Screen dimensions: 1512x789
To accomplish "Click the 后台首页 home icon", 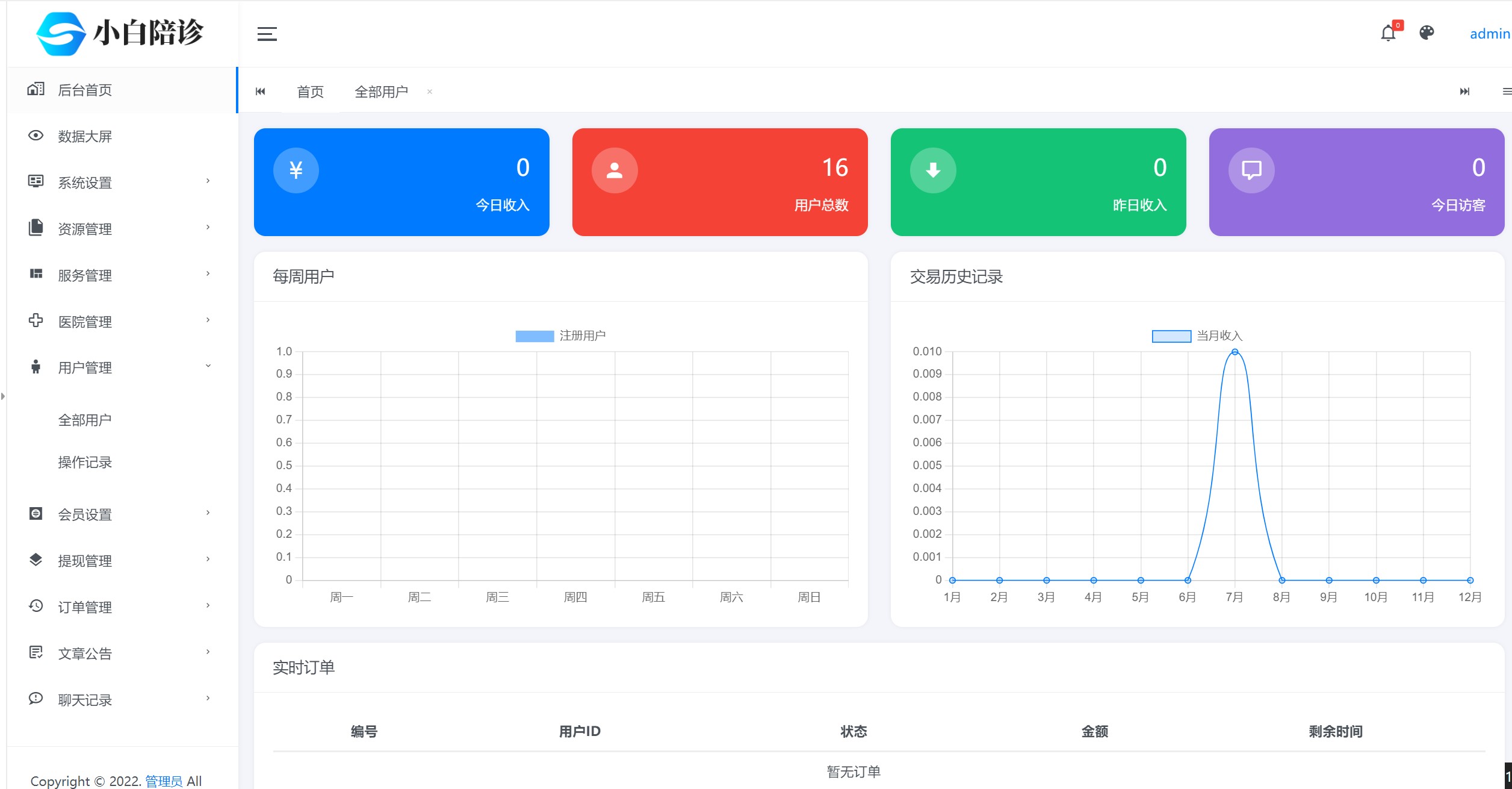I will tap(36, 89).
